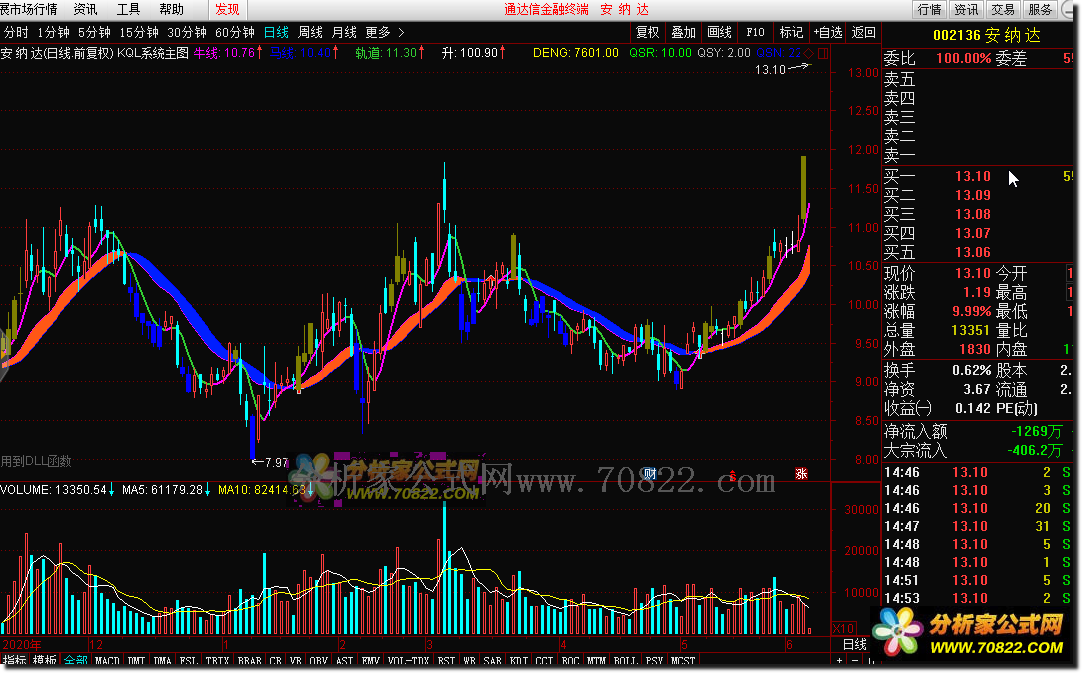Select the VOL-TDX indicator tab

tap(408, 661)
